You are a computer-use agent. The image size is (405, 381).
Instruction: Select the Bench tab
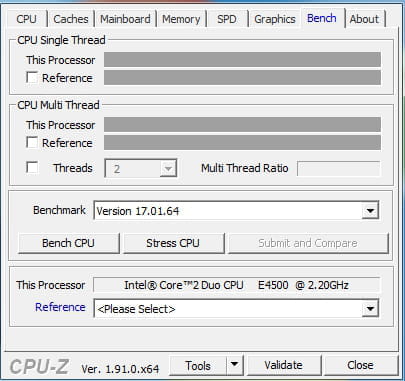322,18
